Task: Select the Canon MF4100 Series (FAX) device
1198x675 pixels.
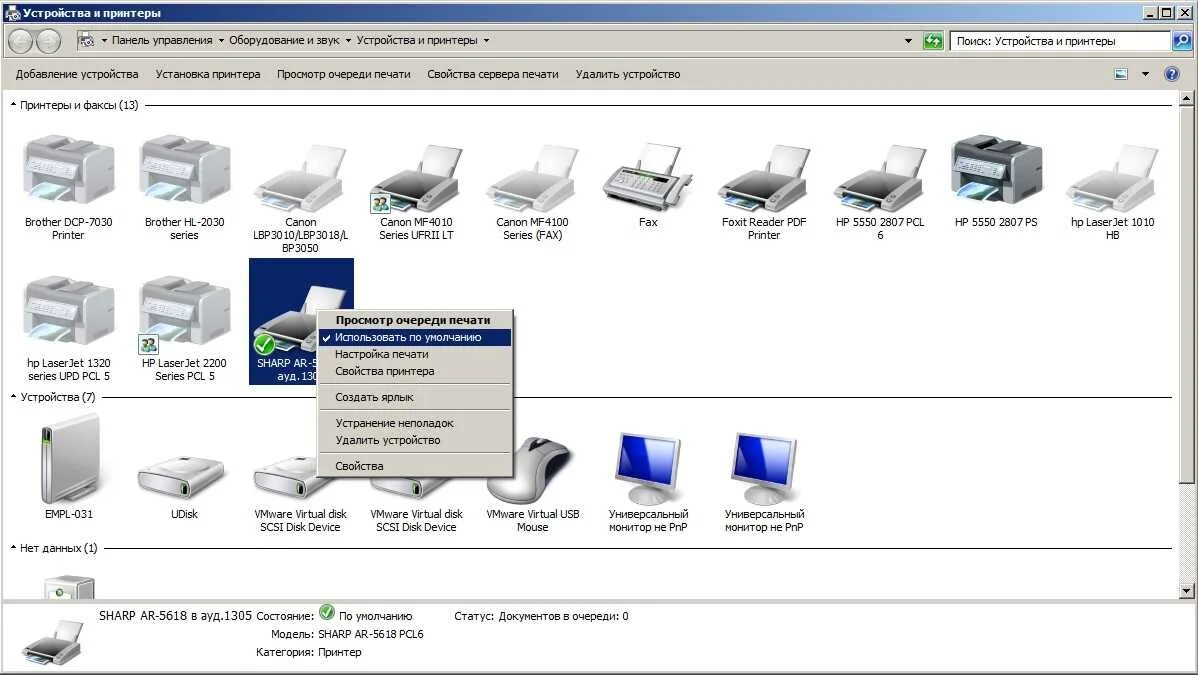Action: 533,177
